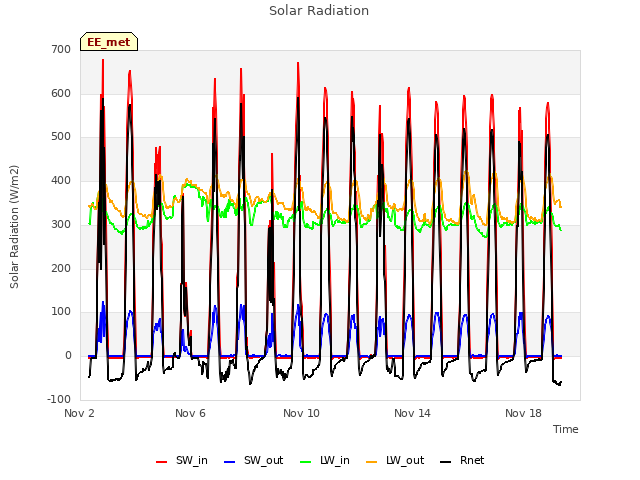Click the Nov 2 x-axis tick label
Viewport: 640px width, 480px height.
[79, 413]
